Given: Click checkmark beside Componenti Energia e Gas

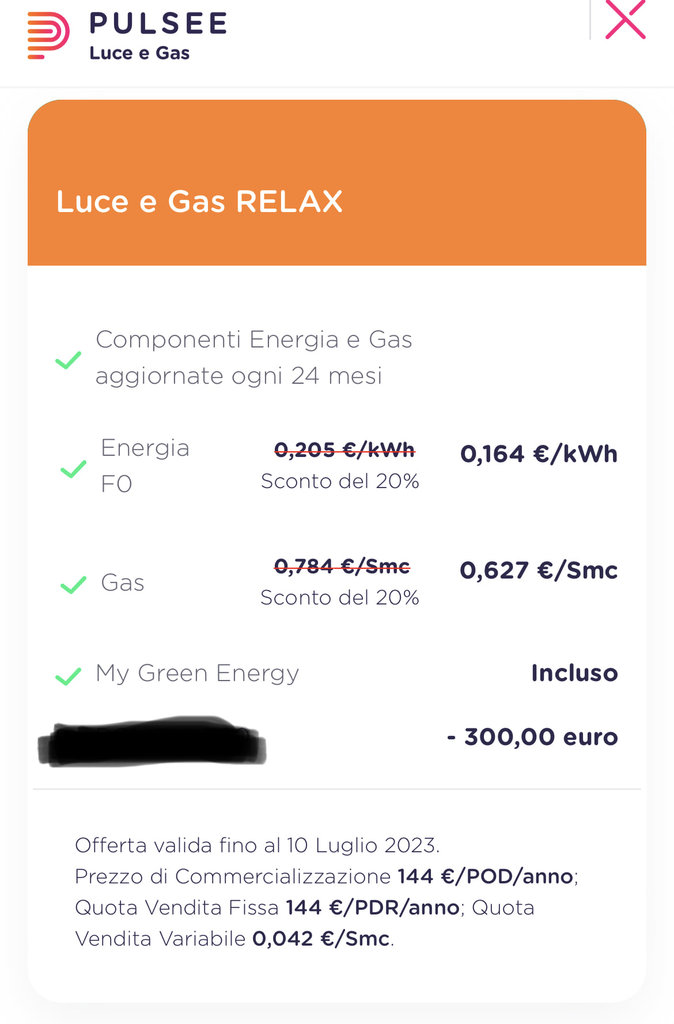Looking at the screenshot, I should tap(68, 359).
